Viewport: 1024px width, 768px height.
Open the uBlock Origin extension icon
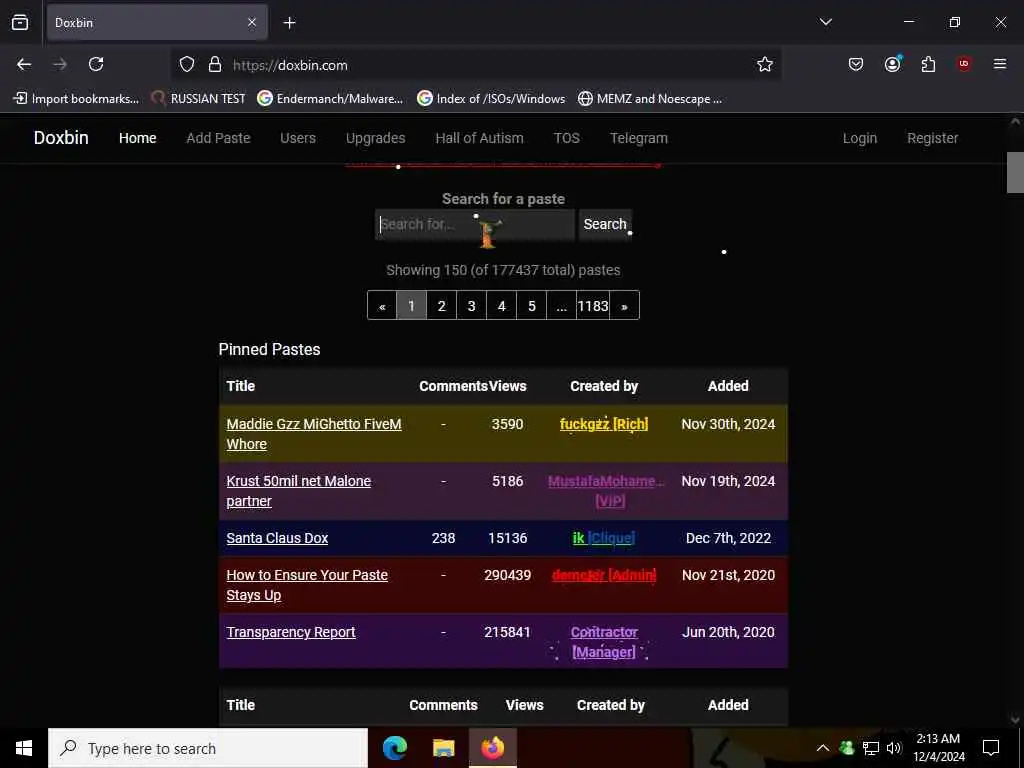[964, 64]
